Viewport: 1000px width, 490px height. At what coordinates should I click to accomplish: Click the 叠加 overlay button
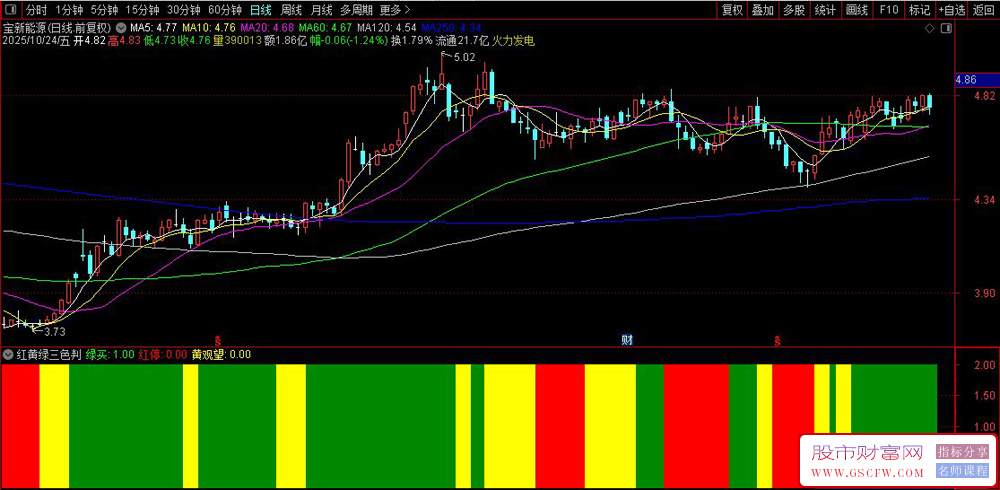point(763,10)
